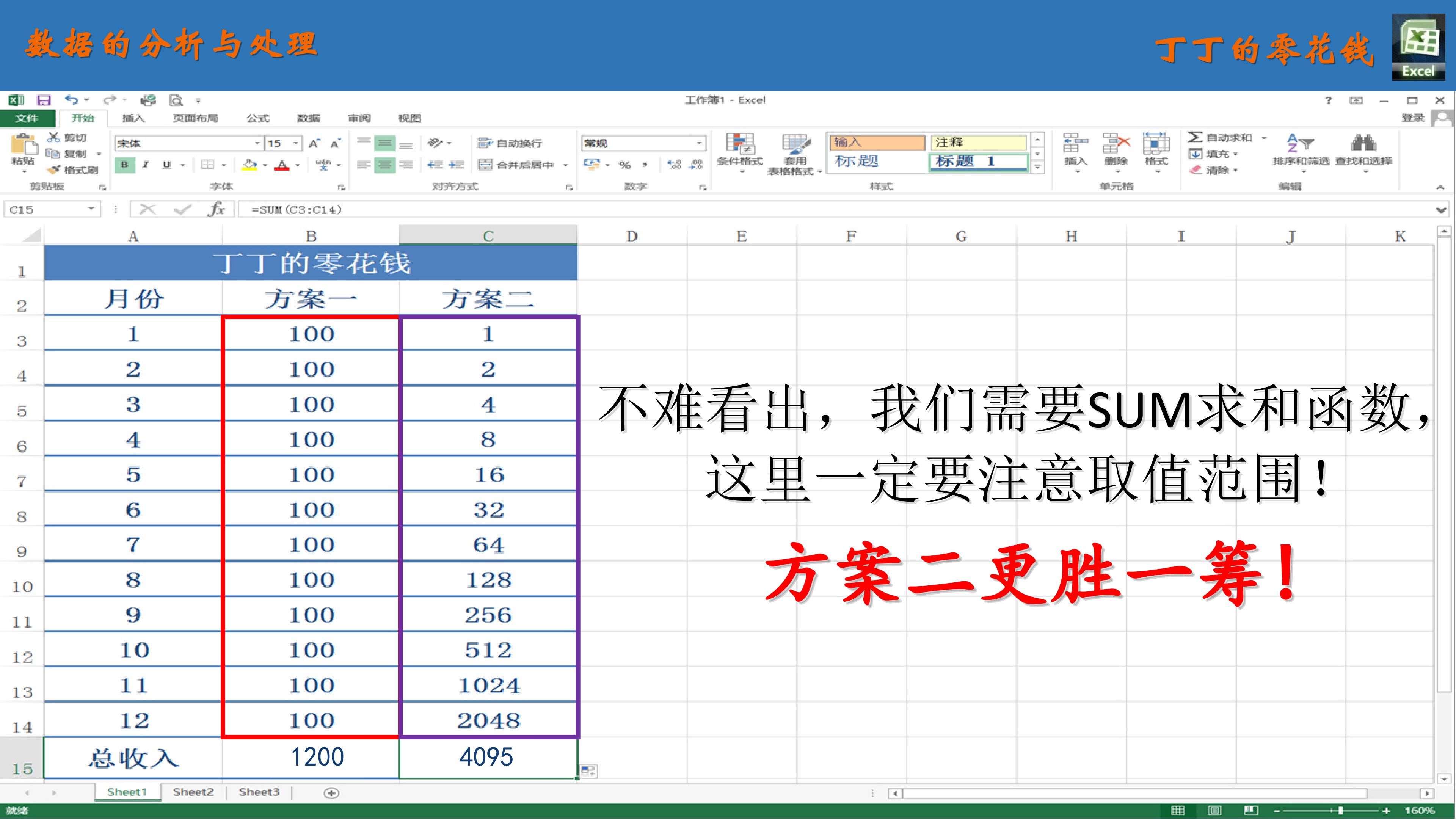Click the formula bar showing =SUM(C3:C14)
Viewport: 1456px width, 819px height.
coord(836,210)
